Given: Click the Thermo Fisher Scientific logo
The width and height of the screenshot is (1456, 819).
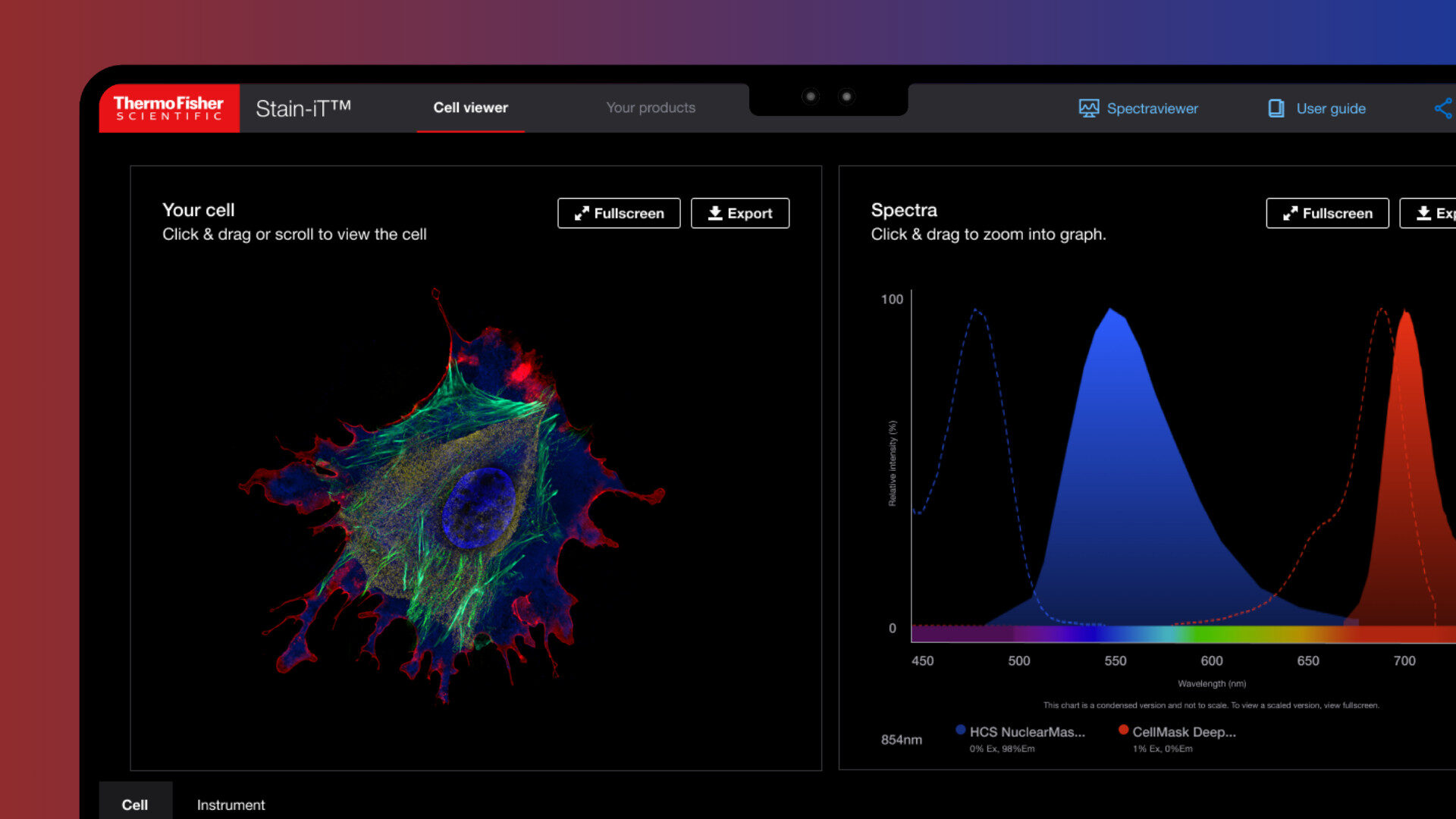Looking at the screenshot, I should point(168,108).
